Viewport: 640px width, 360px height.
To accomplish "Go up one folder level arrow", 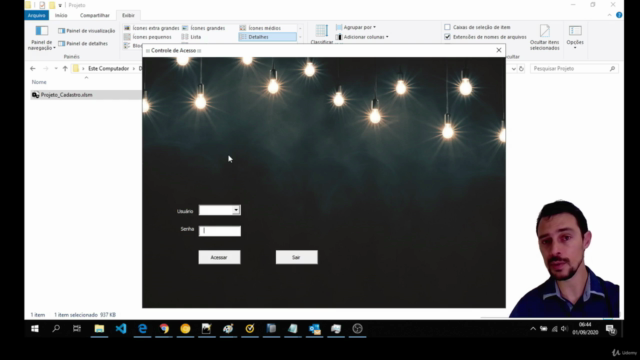I will (x=65, y=68).
